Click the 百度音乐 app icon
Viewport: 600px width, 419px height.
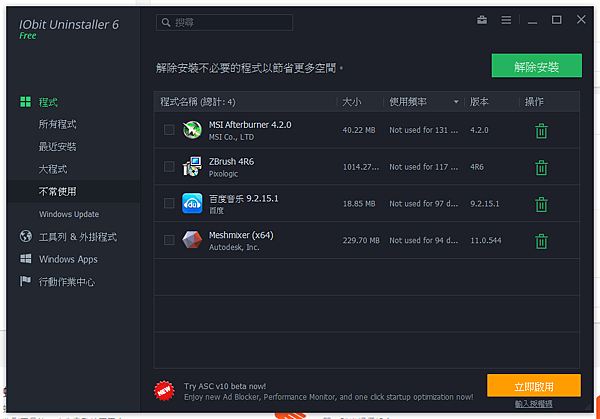(192, 203)
